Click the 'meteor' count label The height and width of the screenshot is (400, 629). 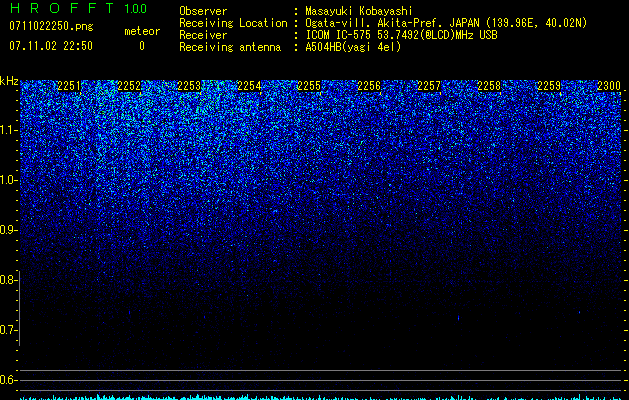point(142,31)
